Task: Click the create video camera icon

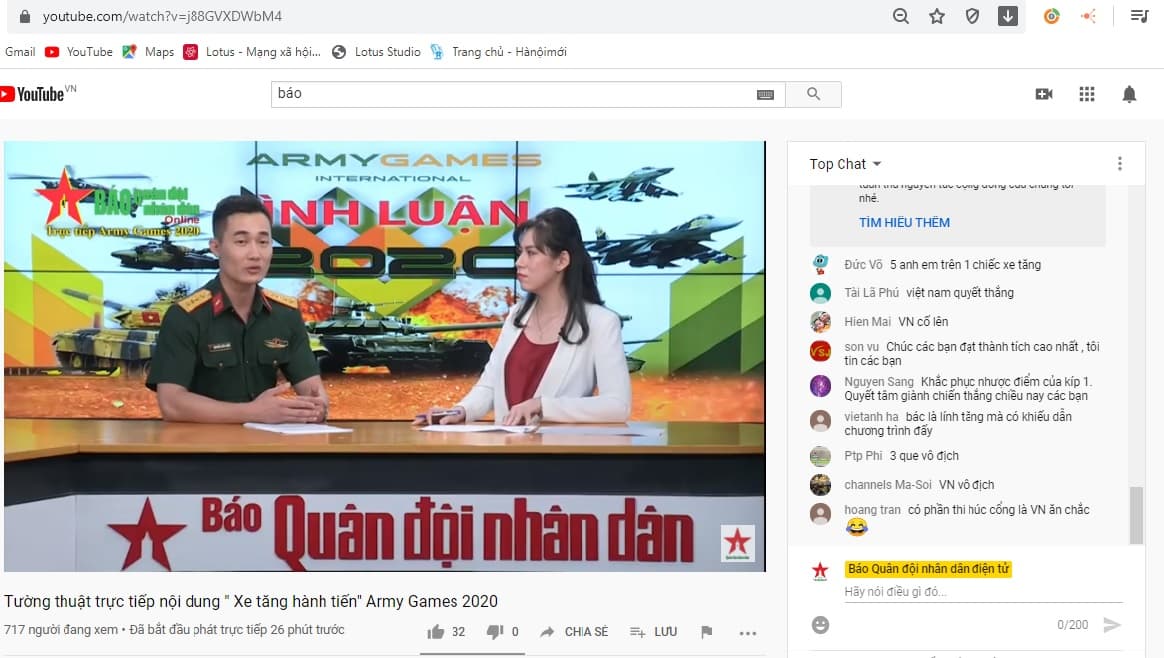Action: pyautogui.click(x=1044, y=94)
